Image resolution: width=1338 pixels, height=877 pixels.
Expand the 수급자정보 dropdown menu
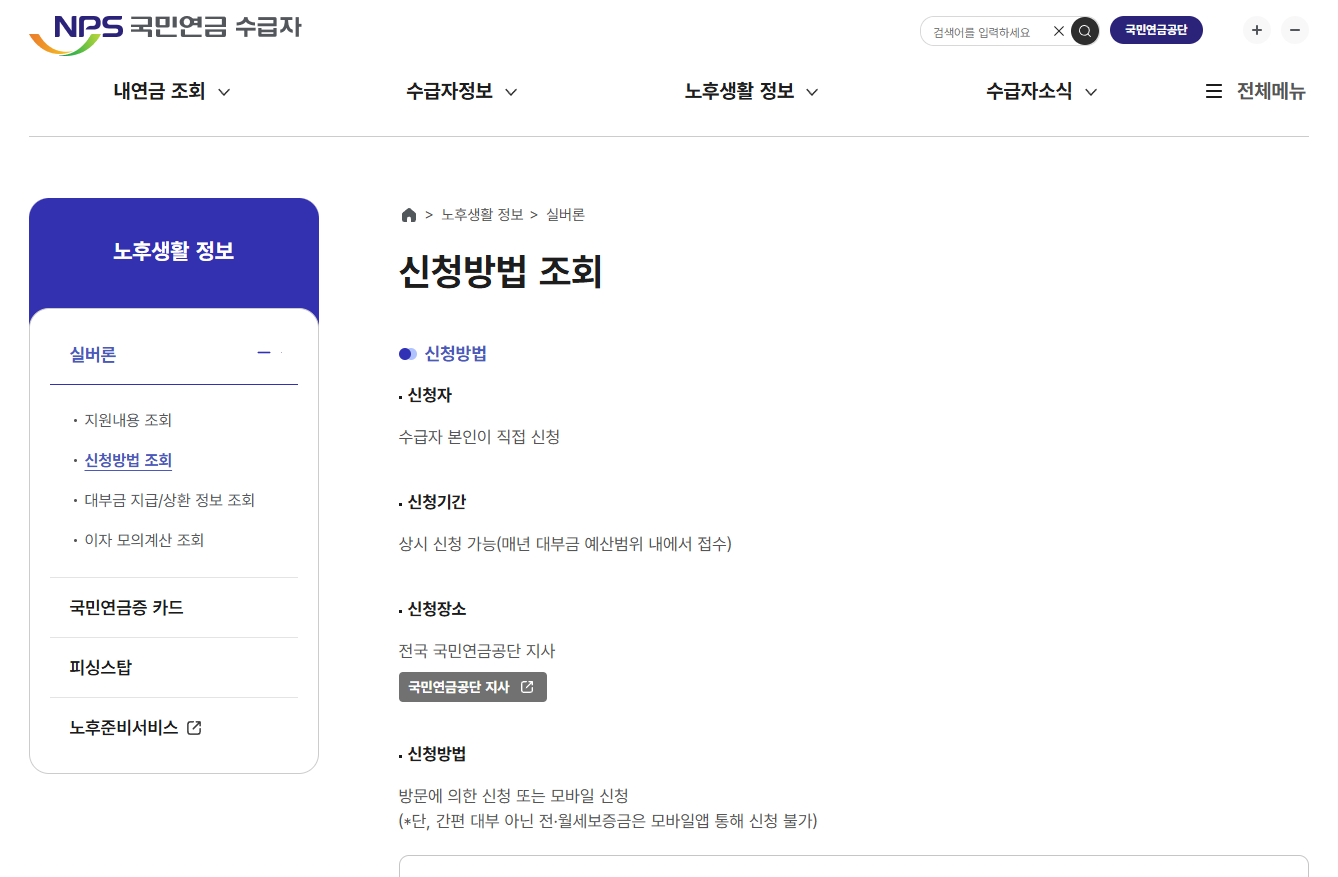(x=461, y=91)
